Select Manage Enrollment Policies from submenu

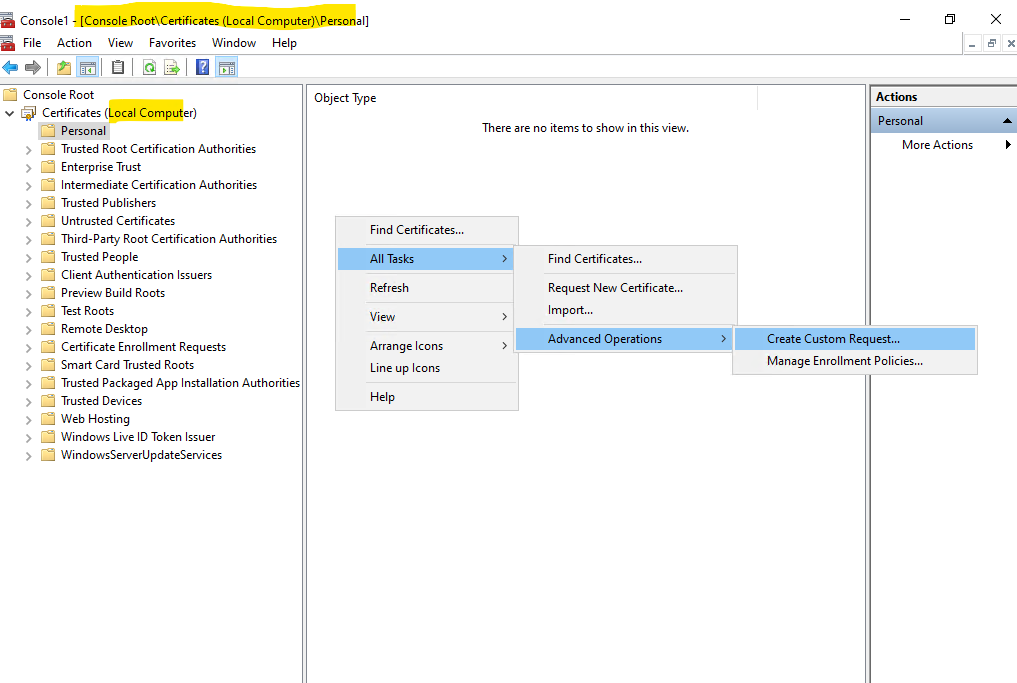tap(855, 361)
